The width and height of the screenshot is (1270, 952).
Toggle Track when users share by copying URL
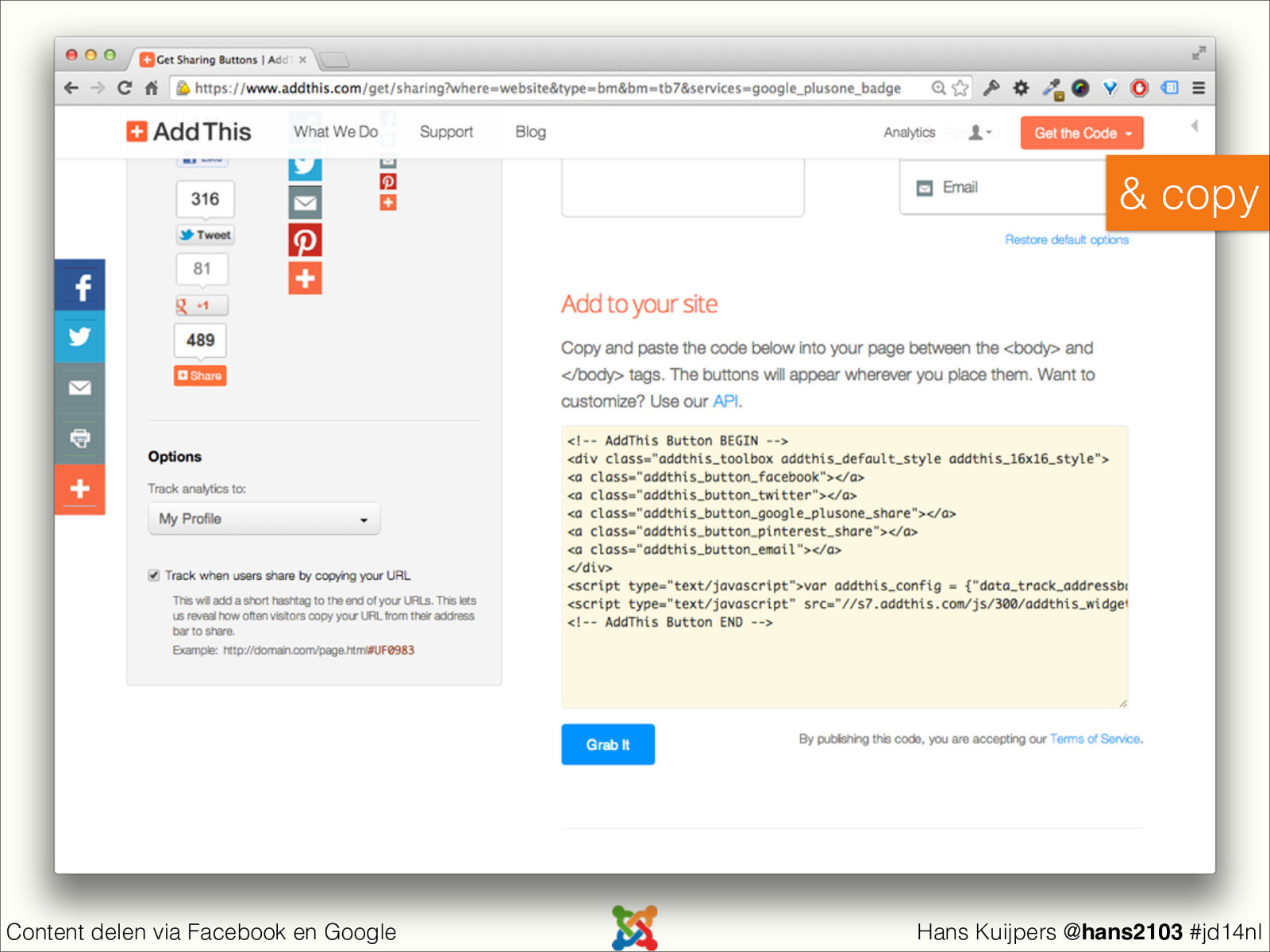(x=154, y=575)
